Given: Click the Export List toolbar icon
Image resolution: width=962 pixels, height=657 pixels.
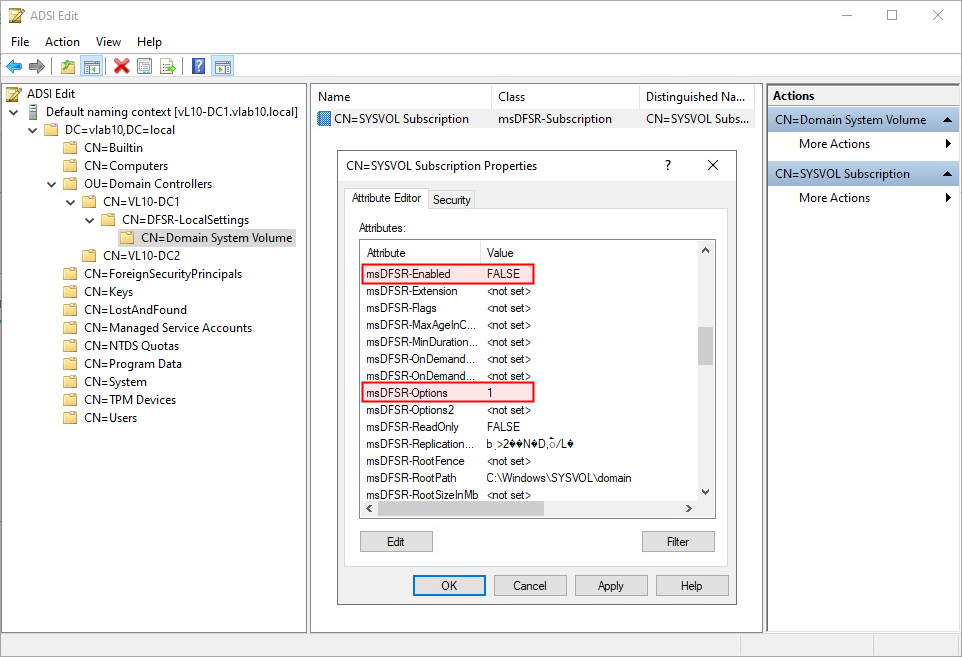Looking at the screenshot, I should [x=168, y=67].
